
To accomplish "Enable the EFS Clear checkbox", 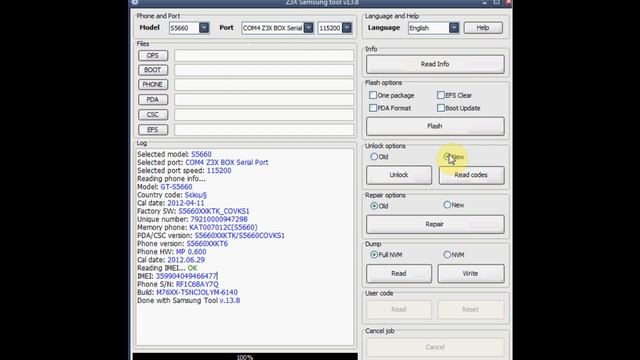I will (440, 95).
